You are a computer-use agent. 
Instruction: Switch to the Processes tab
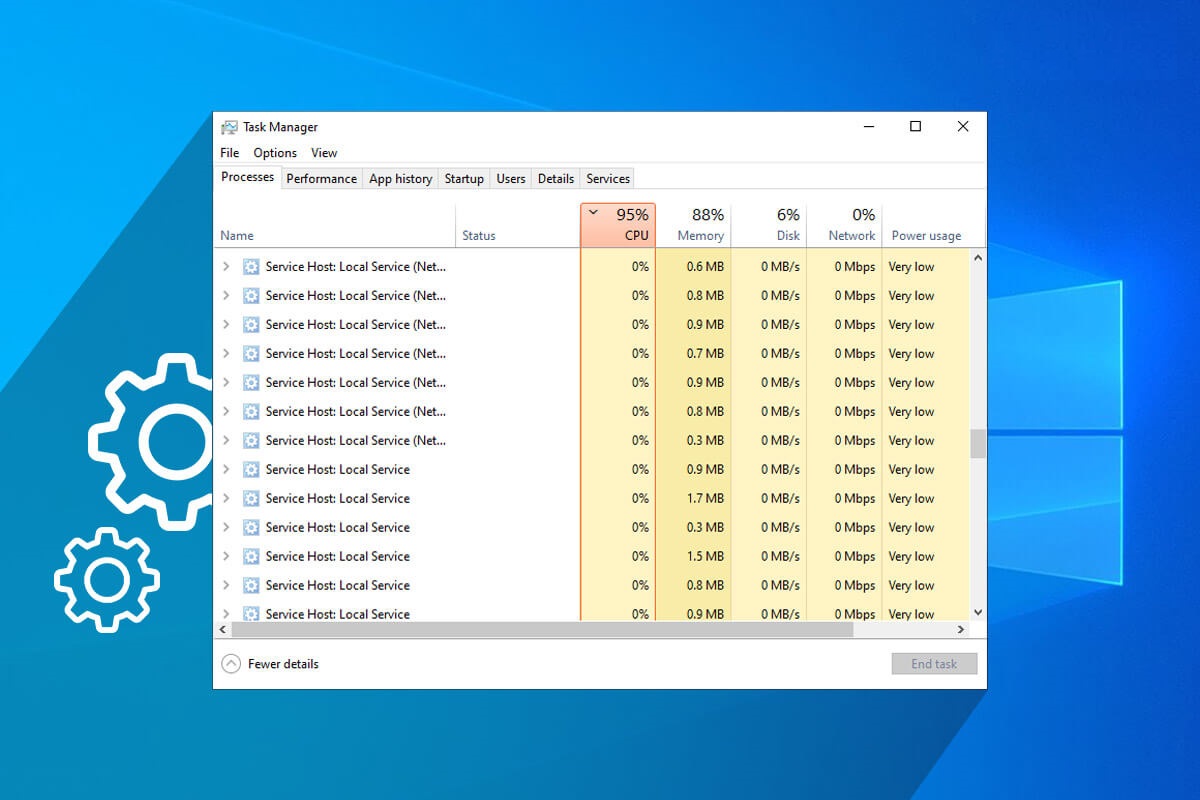tap(248, 177)
